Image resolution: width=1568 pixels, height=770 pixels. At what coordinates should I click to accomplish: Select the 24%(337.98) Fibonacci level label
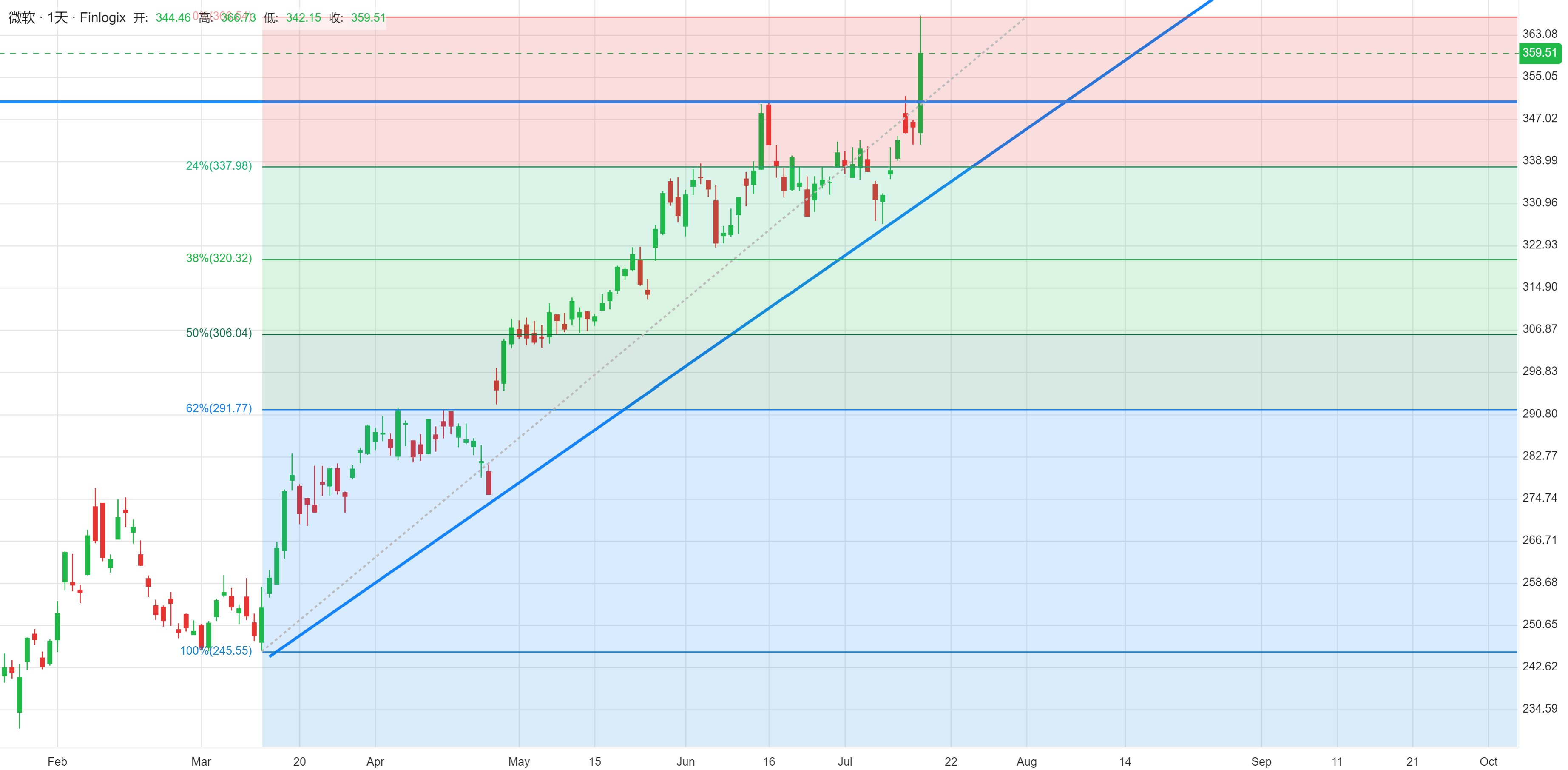[219, 165]
